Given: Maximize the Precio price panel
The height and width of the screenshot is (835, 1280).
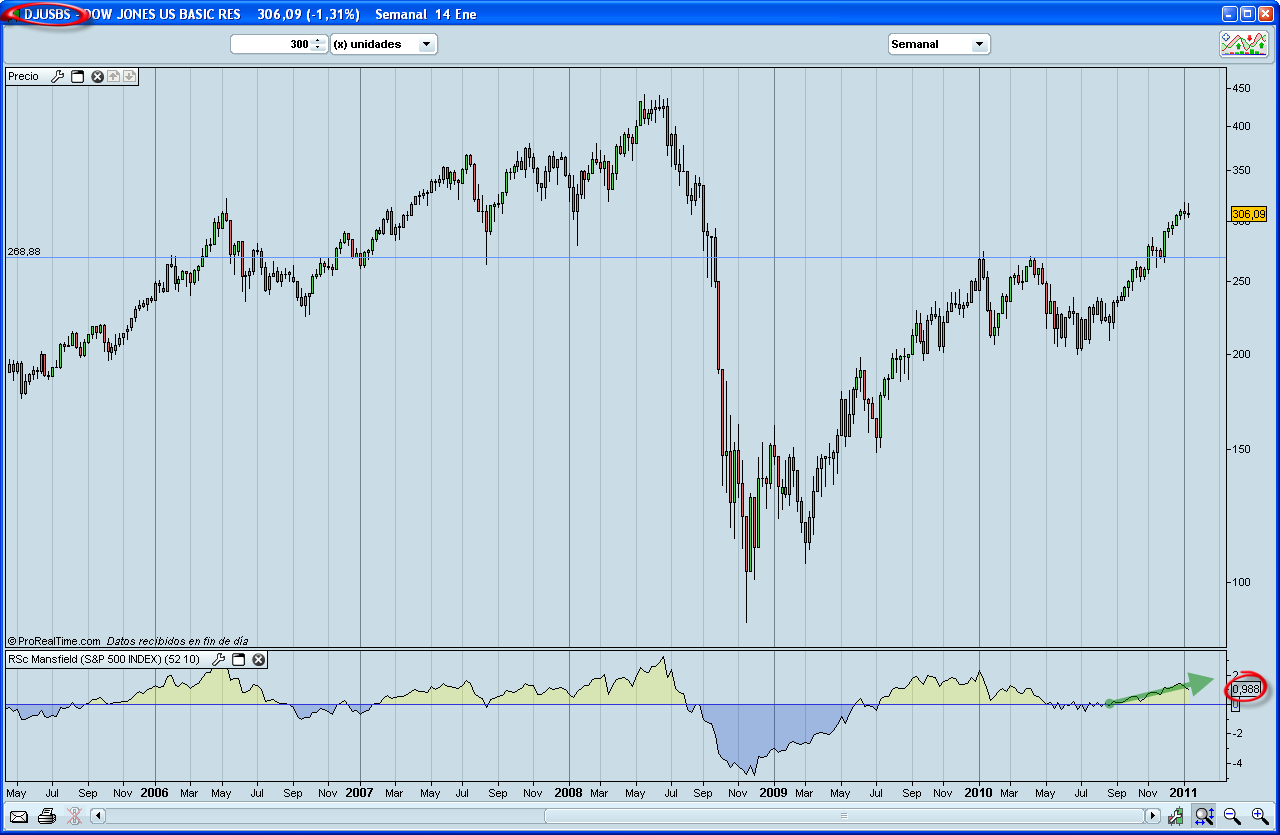Looking at the screenshot, I should 78,76.
